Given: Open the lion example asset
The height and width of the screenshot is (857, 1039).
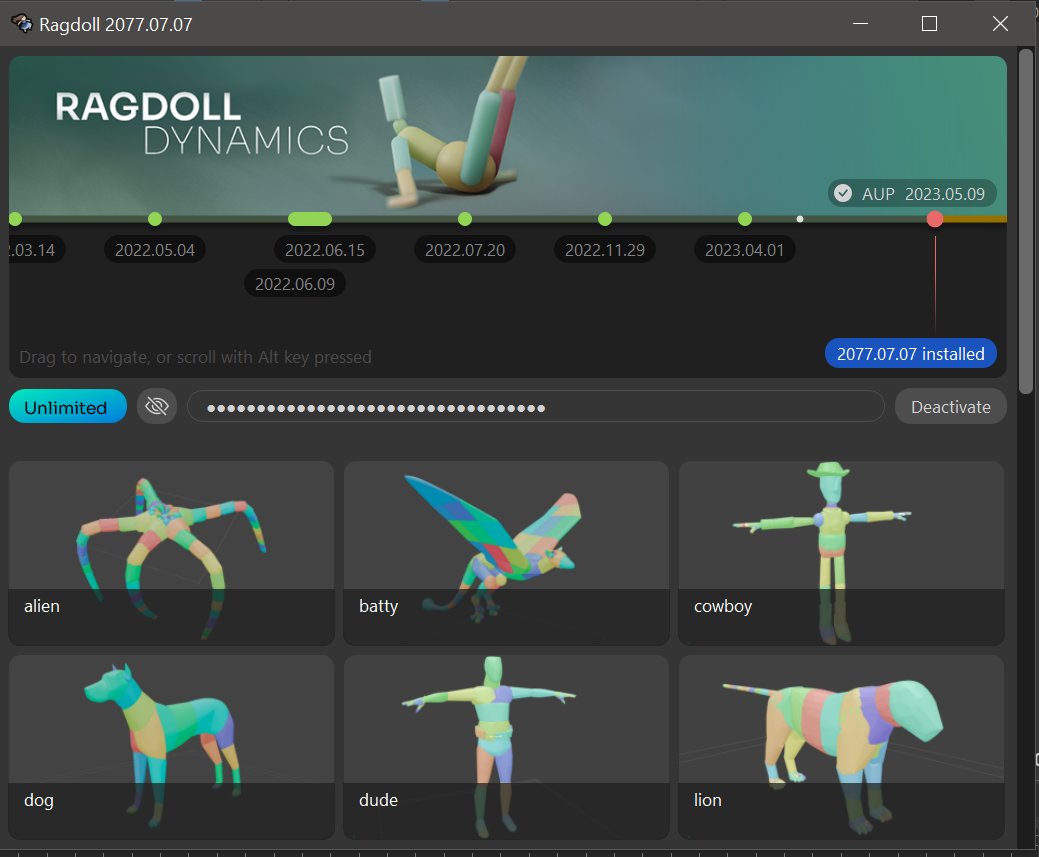Looking at the screenshot, I should point(841,746).
